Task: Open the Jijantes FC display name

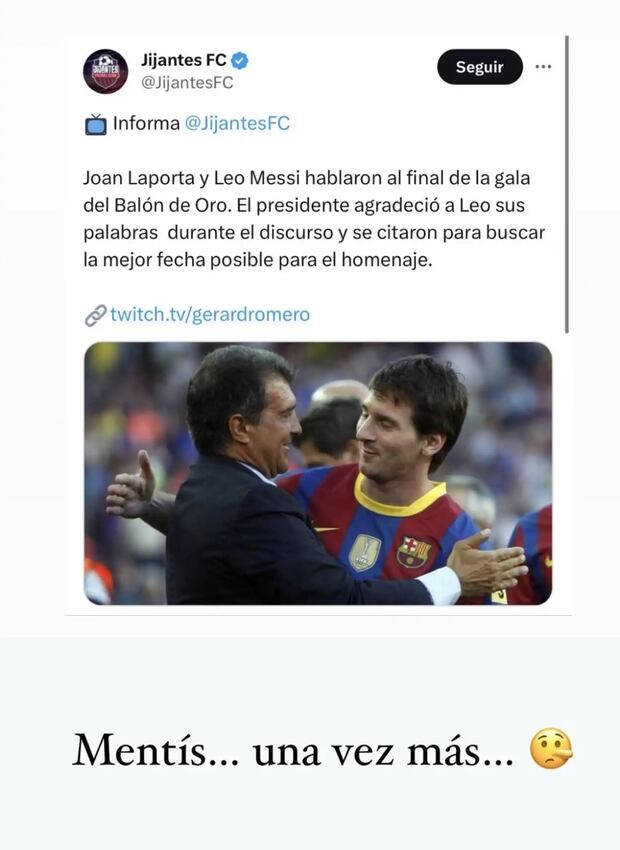Action: point(184,61)
